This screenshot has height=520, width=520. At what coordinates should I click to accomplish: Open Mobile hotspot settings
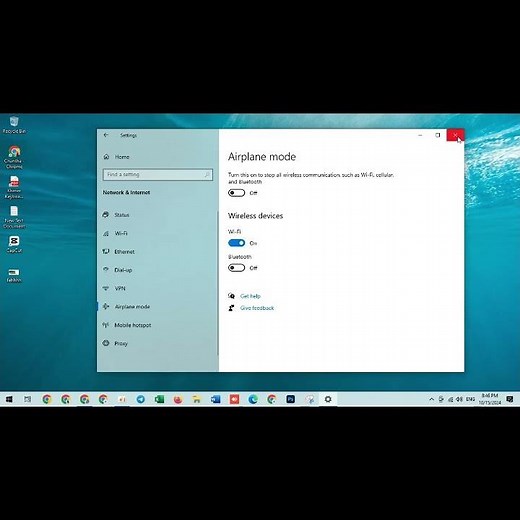point(127,325)
